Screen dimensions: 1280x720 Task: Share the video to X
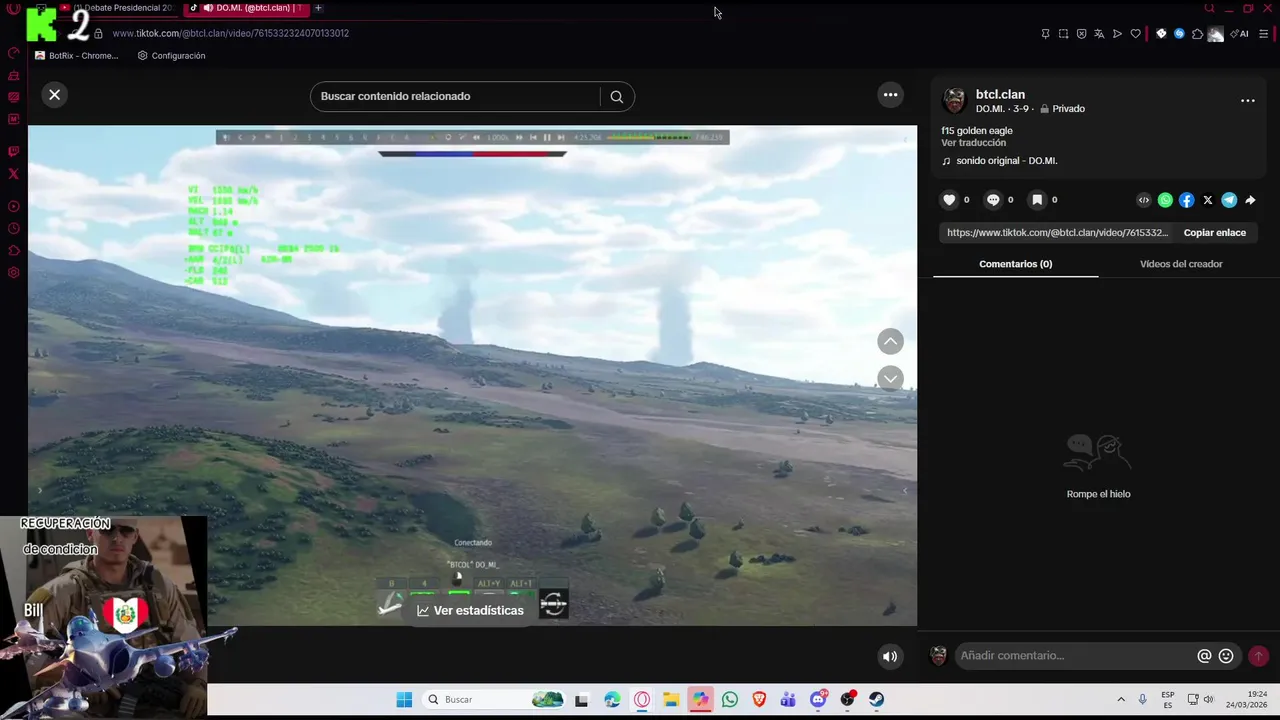pyautogui.click(x=1208, y=200)
